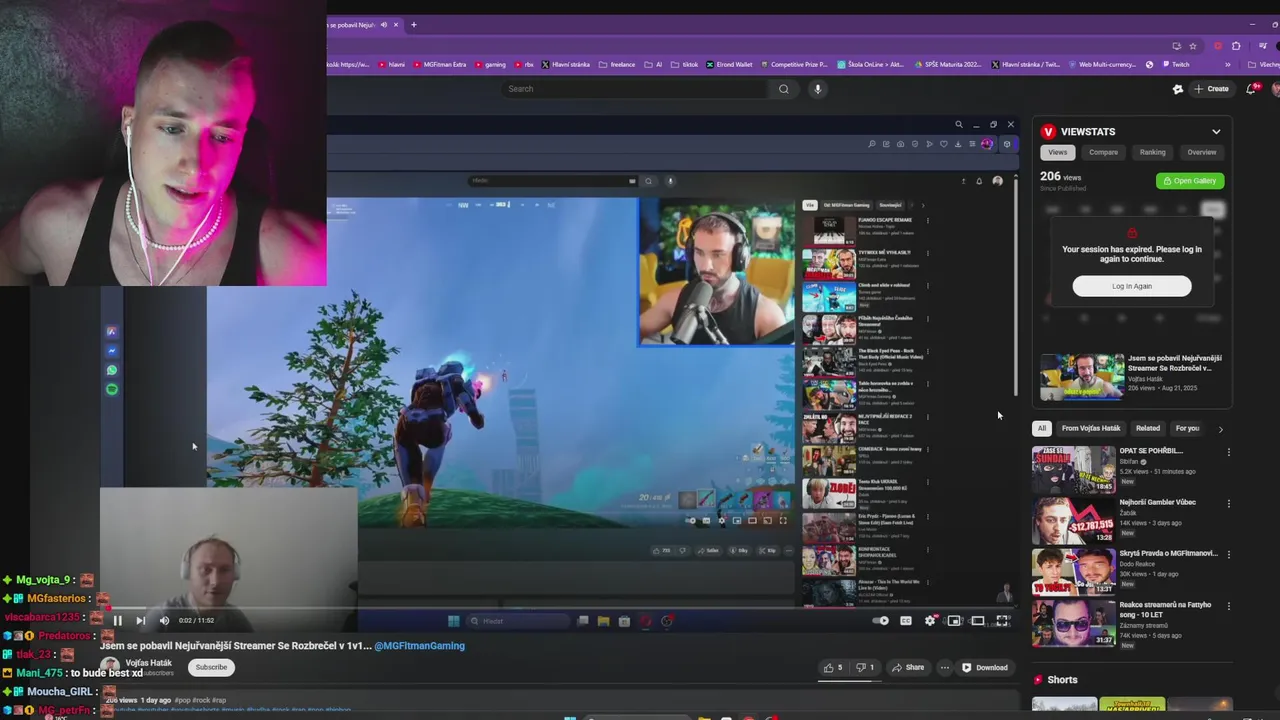Viewport: 1280px width, 720px height.
Task: Open the @MGFitmanGaming channel link
Action: pos(419,646)
